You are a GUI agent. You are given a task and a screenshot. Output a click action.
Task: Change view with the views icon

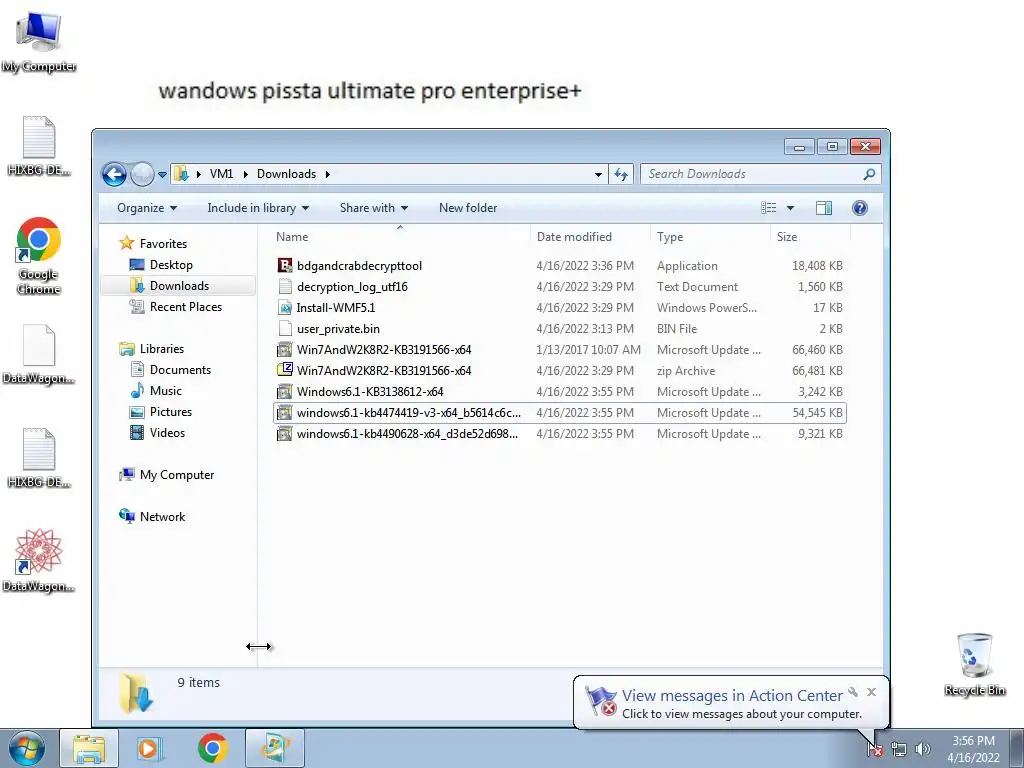(769, 208)
